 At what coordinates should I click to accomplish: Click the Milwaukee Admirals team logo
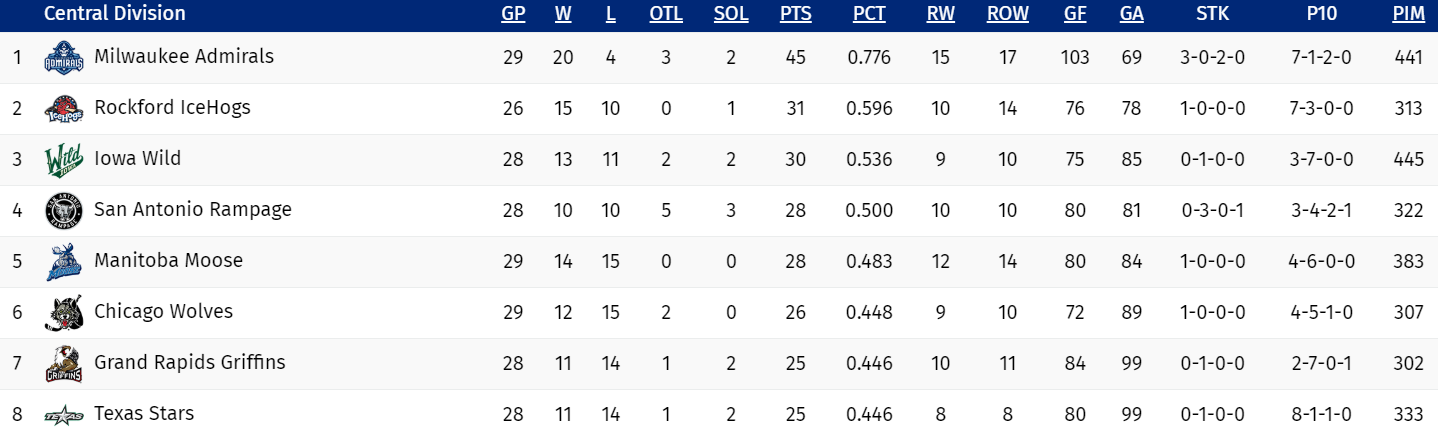click(61, 58)
